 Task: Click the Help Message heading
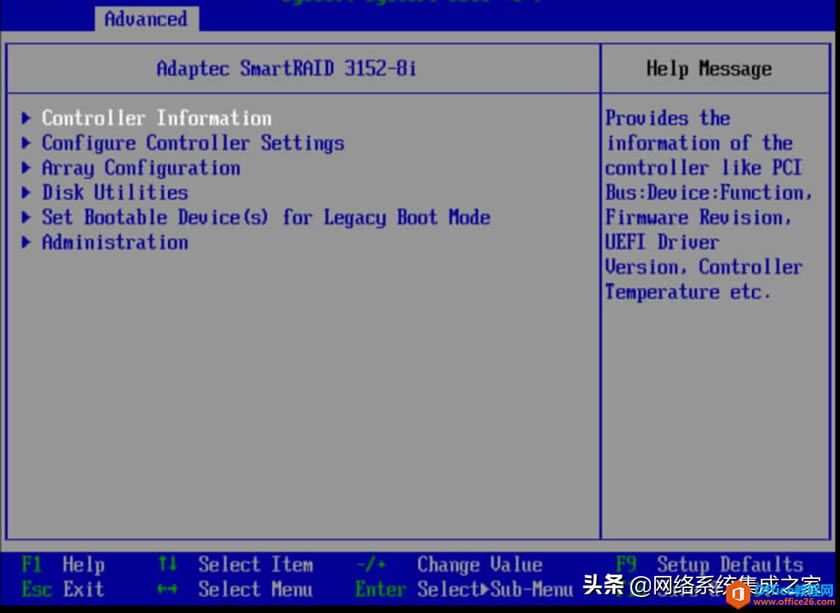point(709,69)
